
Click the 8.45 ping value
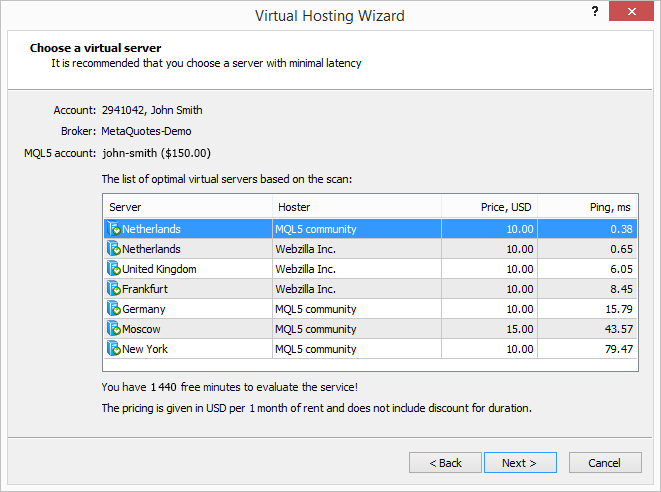(621, 289)
